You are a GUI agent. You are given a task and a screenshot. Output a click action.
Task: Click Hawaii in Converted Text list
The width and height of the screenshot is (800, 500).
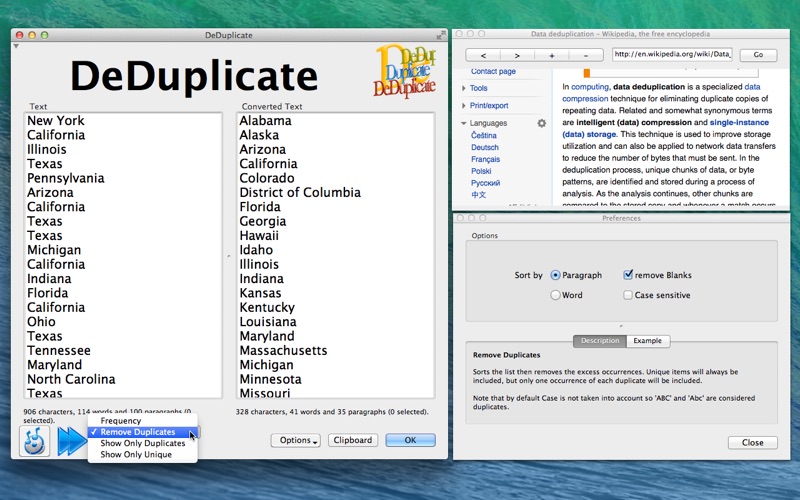259,236
